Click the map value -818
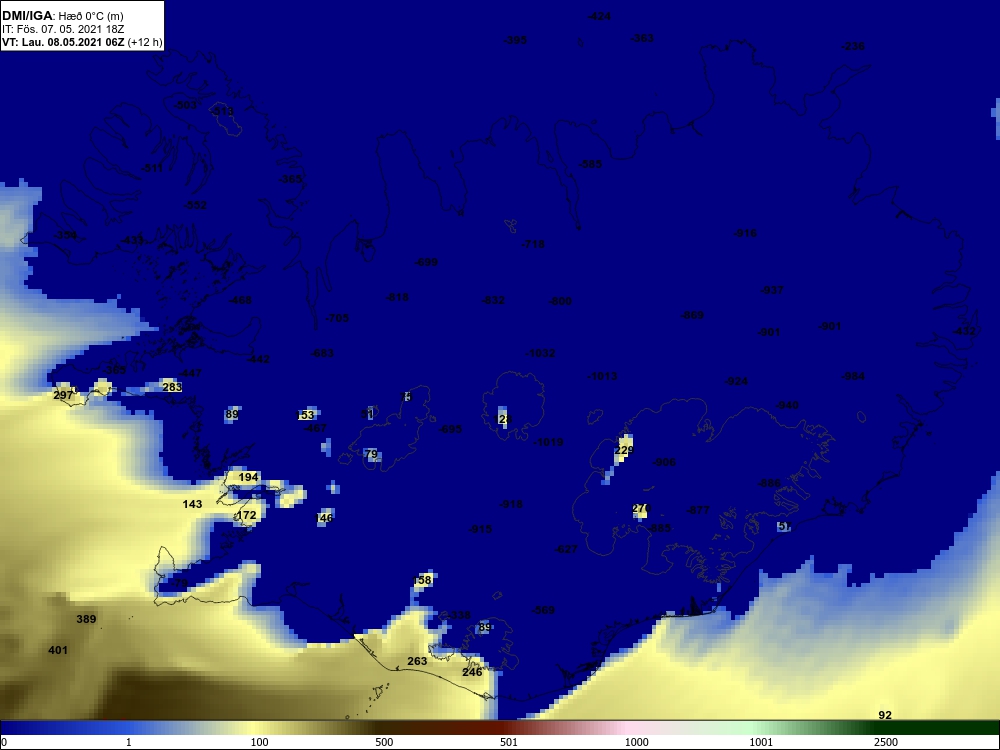Viewport: 1000px width, 750px height. [x=397, y=297]
